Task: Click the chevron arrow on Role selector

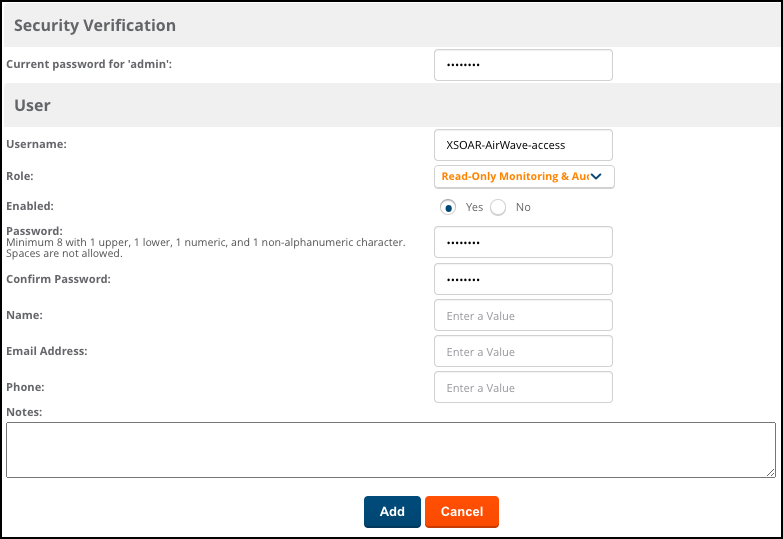Action: (596, 177)
